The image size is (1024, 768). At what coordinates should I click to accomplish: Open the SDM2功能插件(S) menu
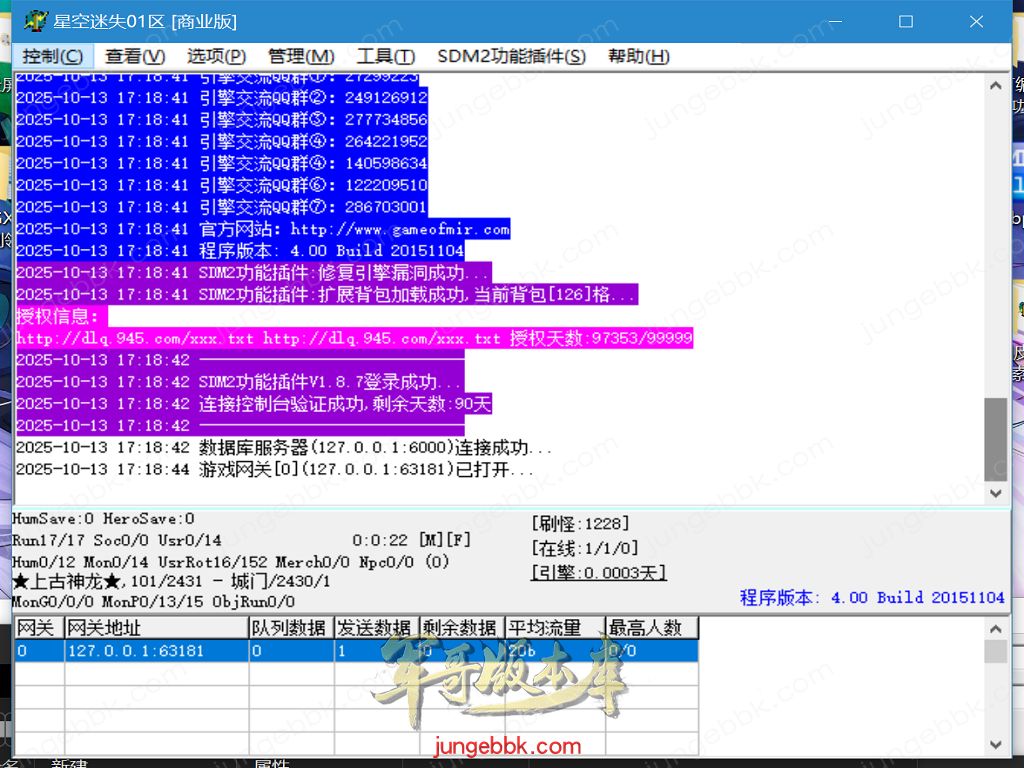(511, 57)
